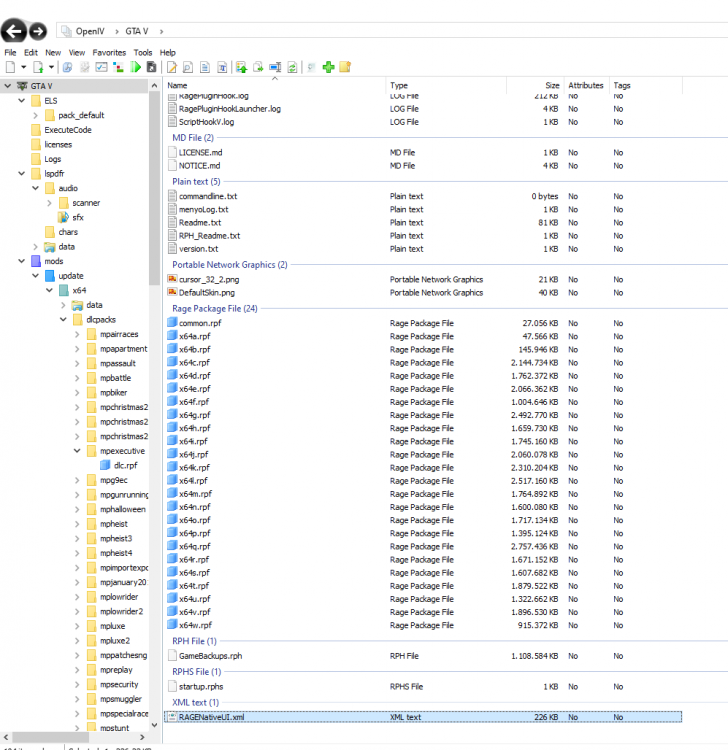The height and width of the screenshot is (750, 728).
Task: Click the export file arrow icon
Action: pos(258,67)
